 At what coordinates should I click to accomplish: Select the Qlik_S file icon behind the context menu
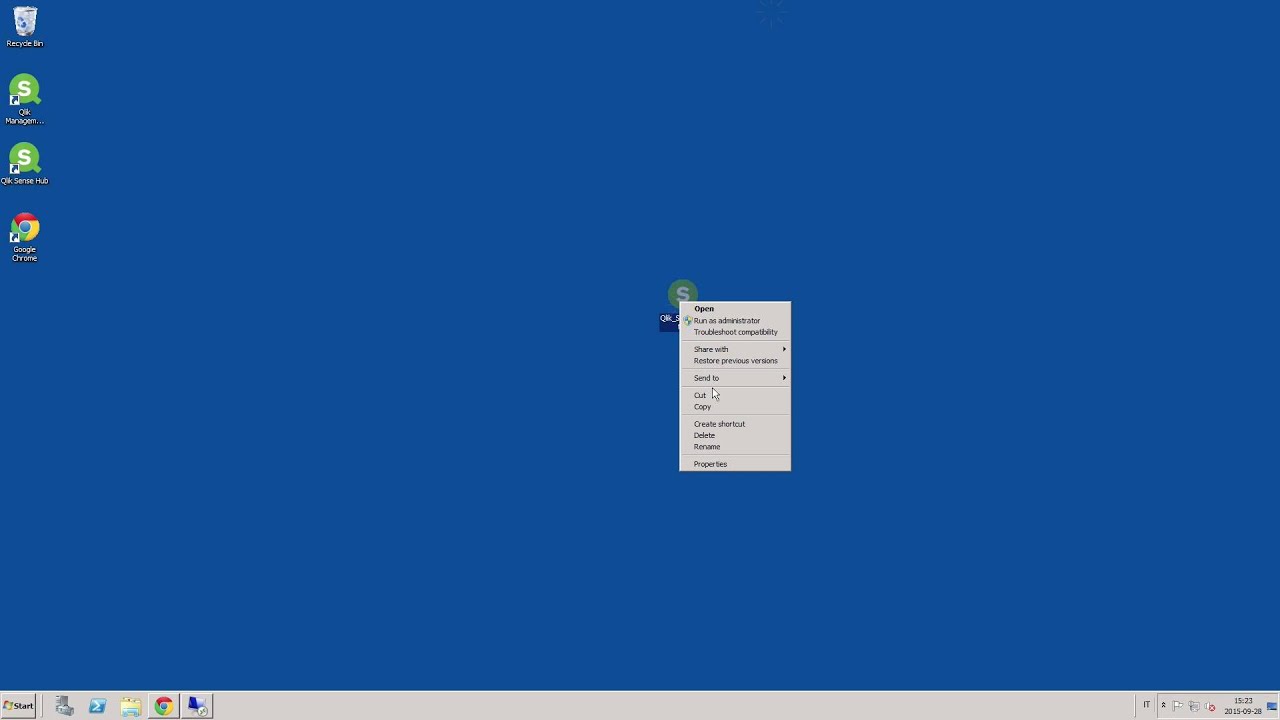[x=682, y=293]
